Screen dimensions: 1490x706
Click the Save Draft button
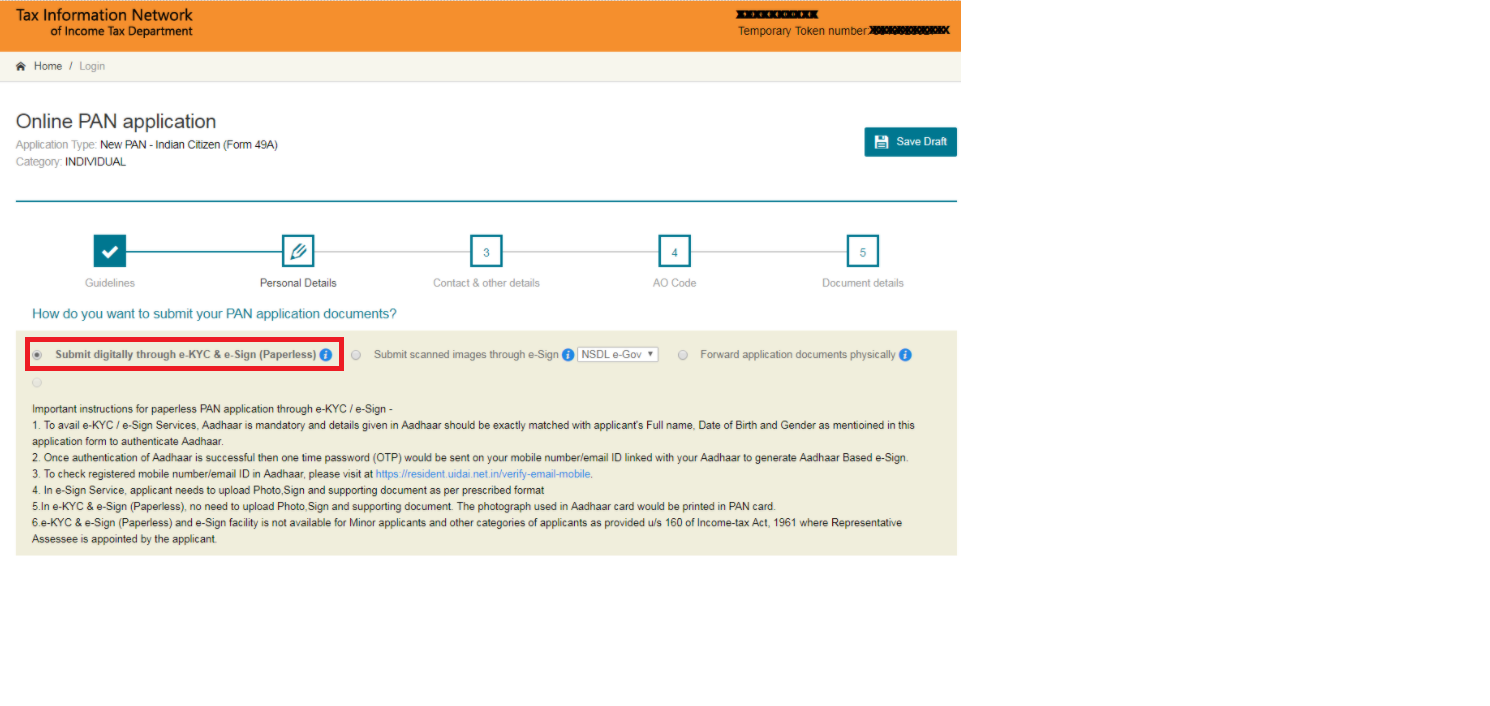click(x=910, y=142)
